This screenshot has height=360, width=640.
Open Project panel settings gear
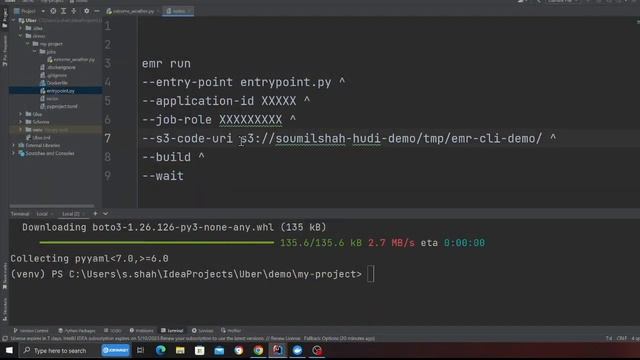click(87, 11)
